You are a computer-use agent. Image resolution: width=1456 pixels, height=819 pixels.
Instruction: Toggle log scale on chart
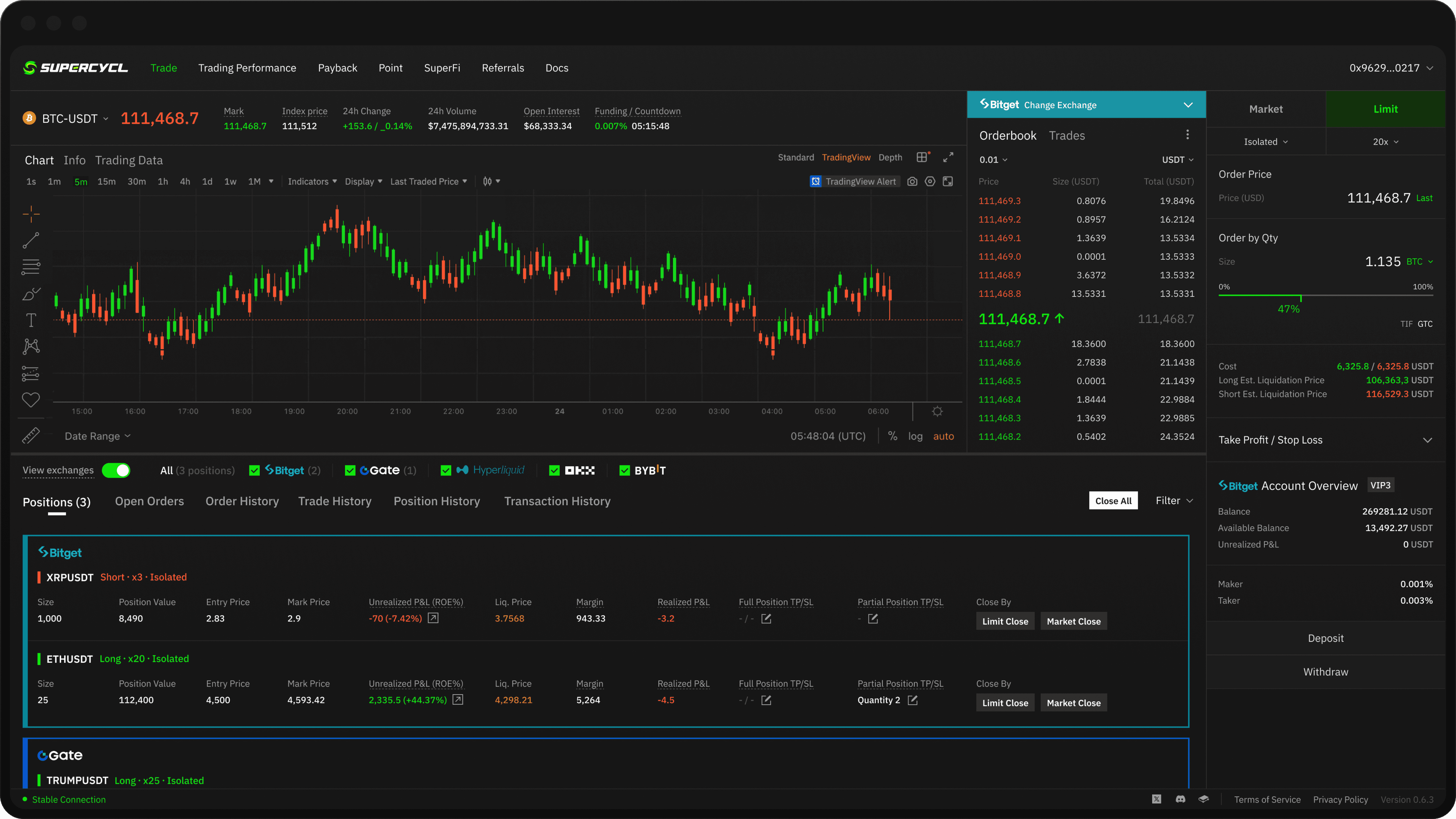915,436
